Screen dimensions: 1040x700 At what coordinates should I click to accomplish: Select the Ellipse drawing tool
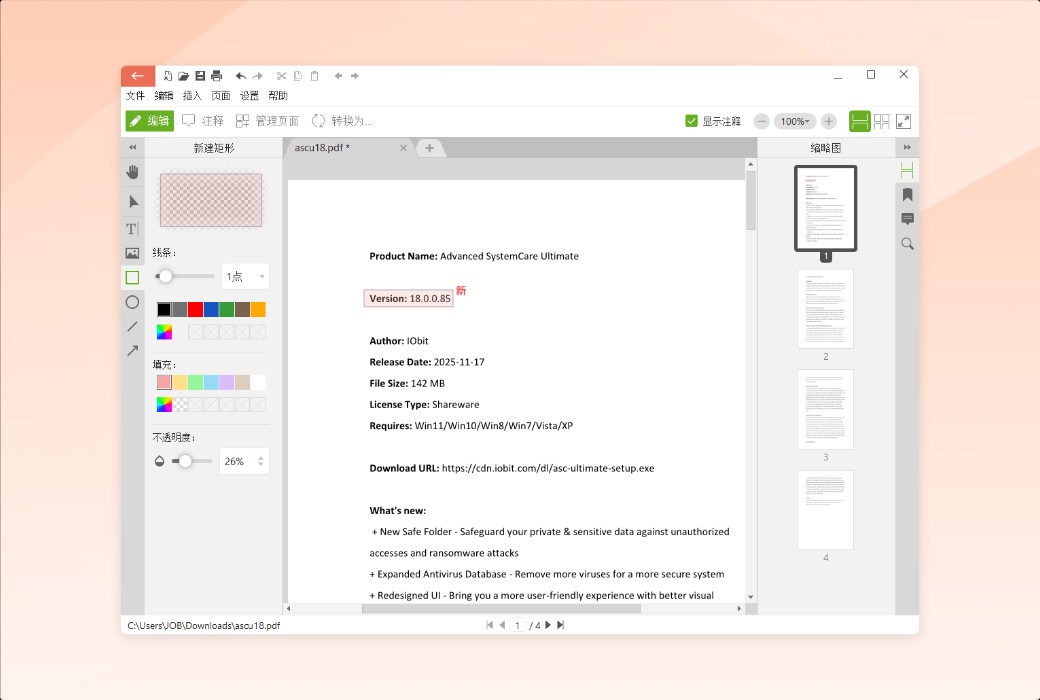coord(131,302)
